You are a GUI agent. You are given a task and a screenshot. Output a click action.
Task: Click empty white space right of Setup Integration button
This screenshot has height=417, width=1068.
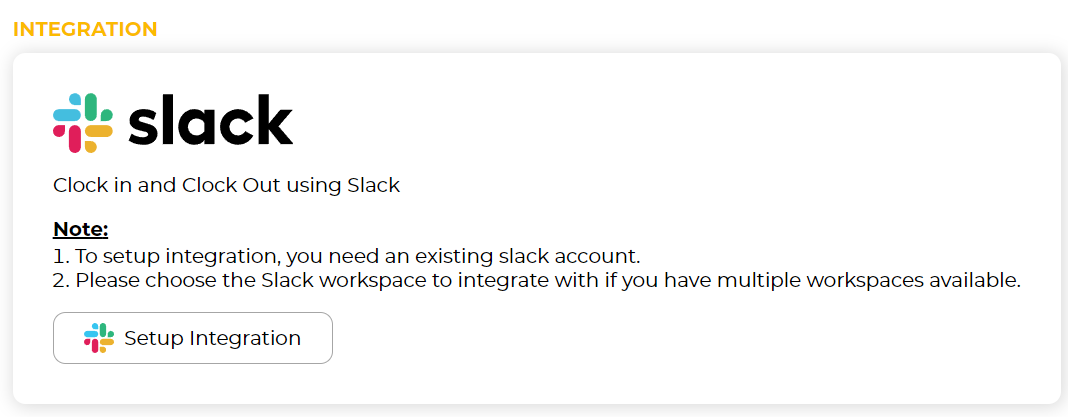pos(681,338)
